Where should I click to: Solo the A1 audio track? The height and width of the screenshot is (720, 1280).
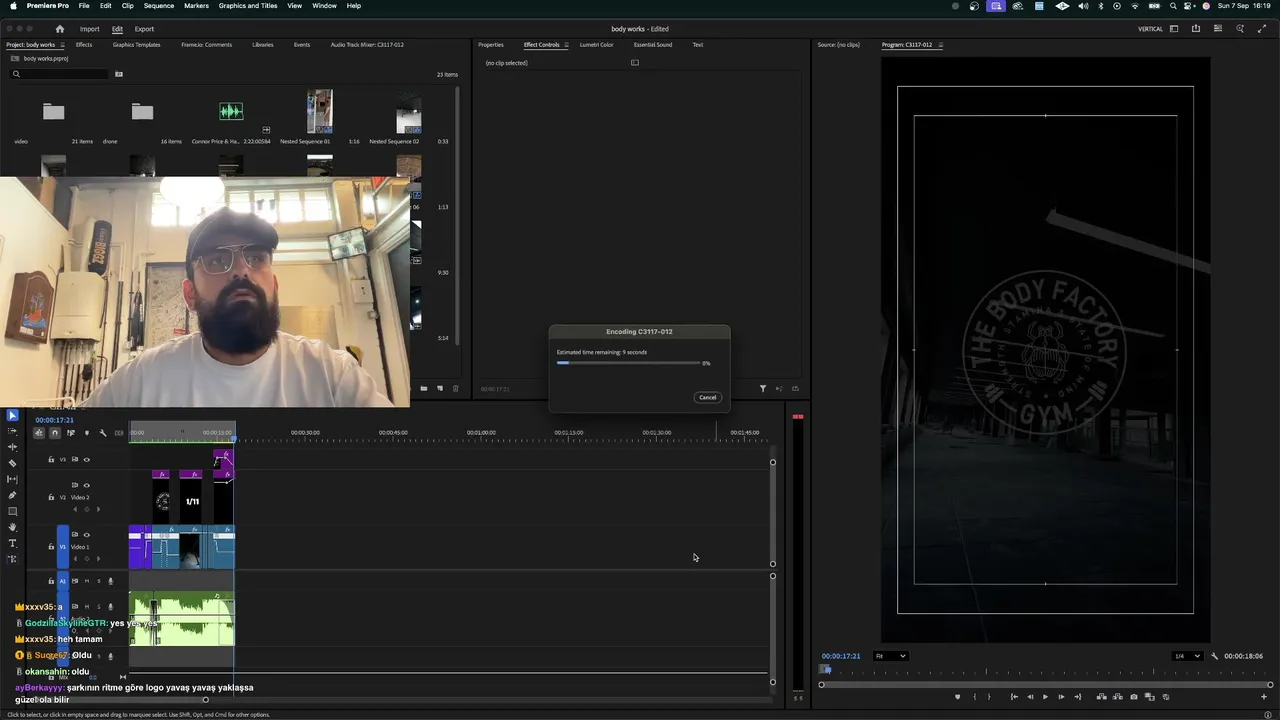click(x=98, y=581)
